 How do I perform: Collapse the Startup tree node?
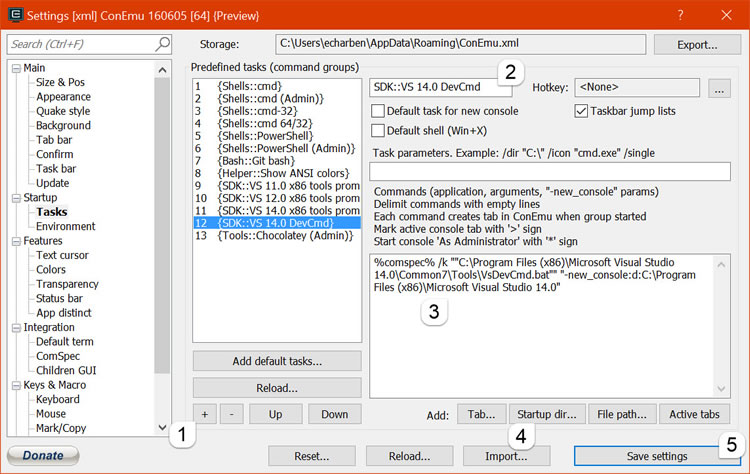(x=16, y=198)
